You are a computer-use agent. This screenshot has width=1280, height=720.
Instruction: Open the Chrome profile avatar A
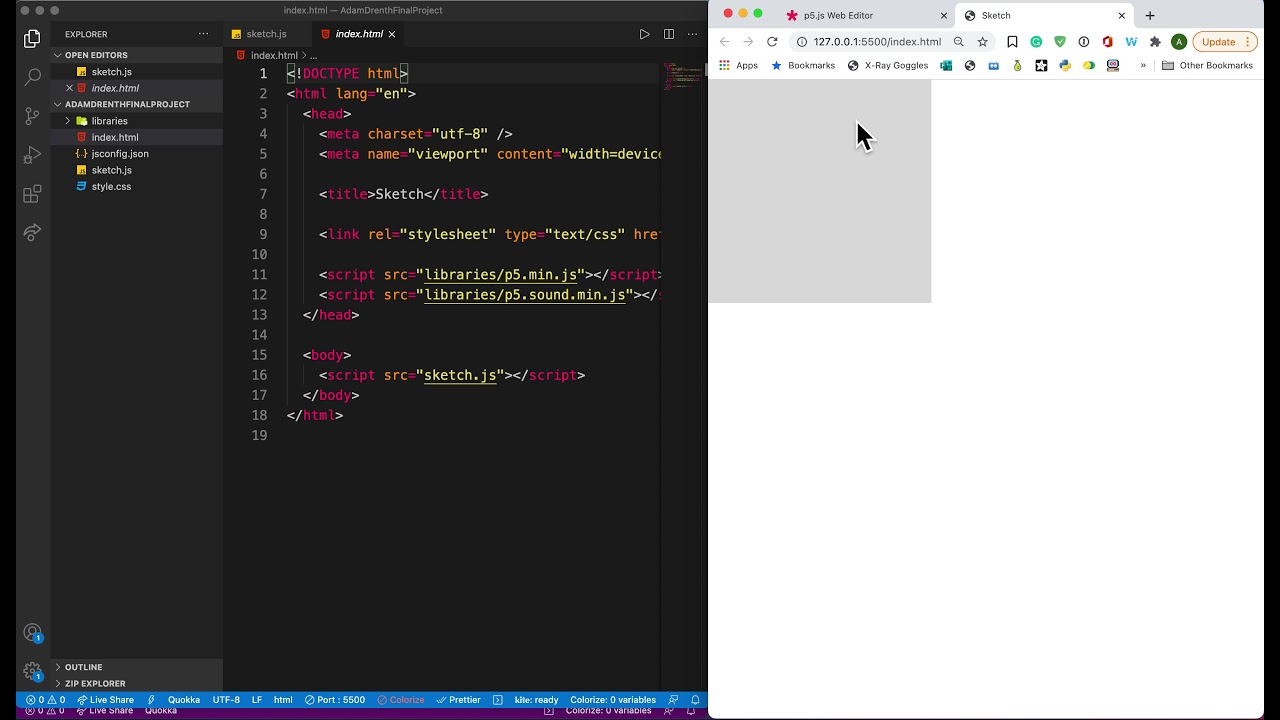(1179, 42)
